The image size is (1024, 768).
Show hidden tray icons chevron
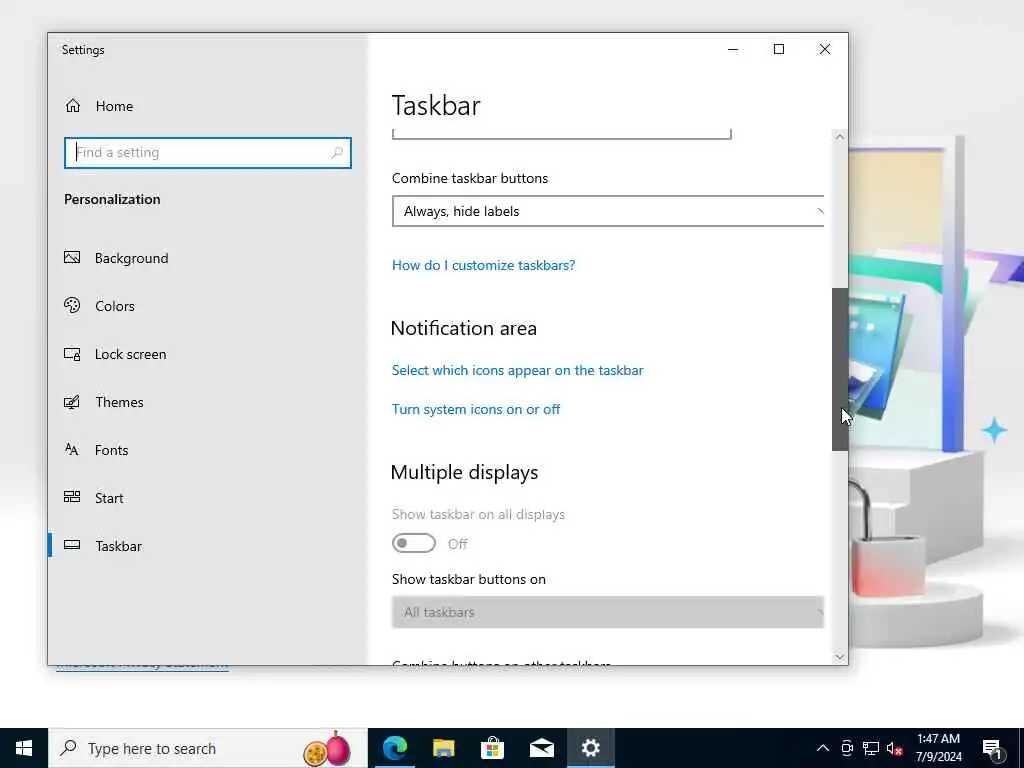coord(823,748)
